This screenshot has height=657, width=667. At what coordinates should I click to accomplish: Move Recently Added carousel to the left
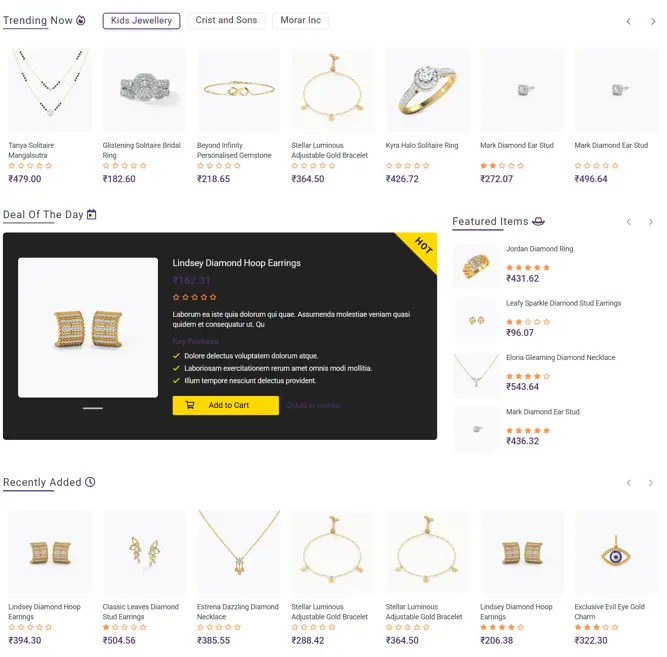pos(628,483)
